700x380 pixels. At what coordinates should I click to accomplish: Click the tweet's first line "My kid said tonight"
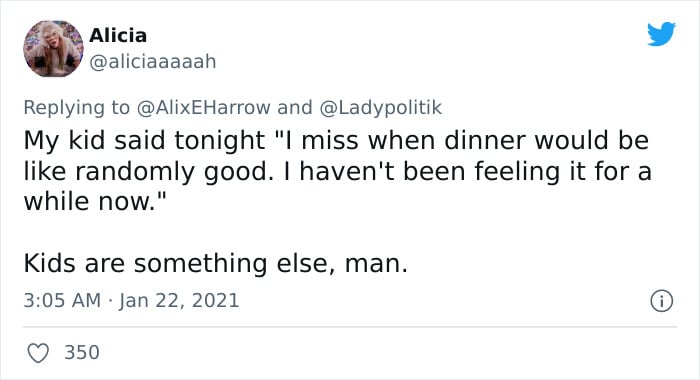(144, 140)
